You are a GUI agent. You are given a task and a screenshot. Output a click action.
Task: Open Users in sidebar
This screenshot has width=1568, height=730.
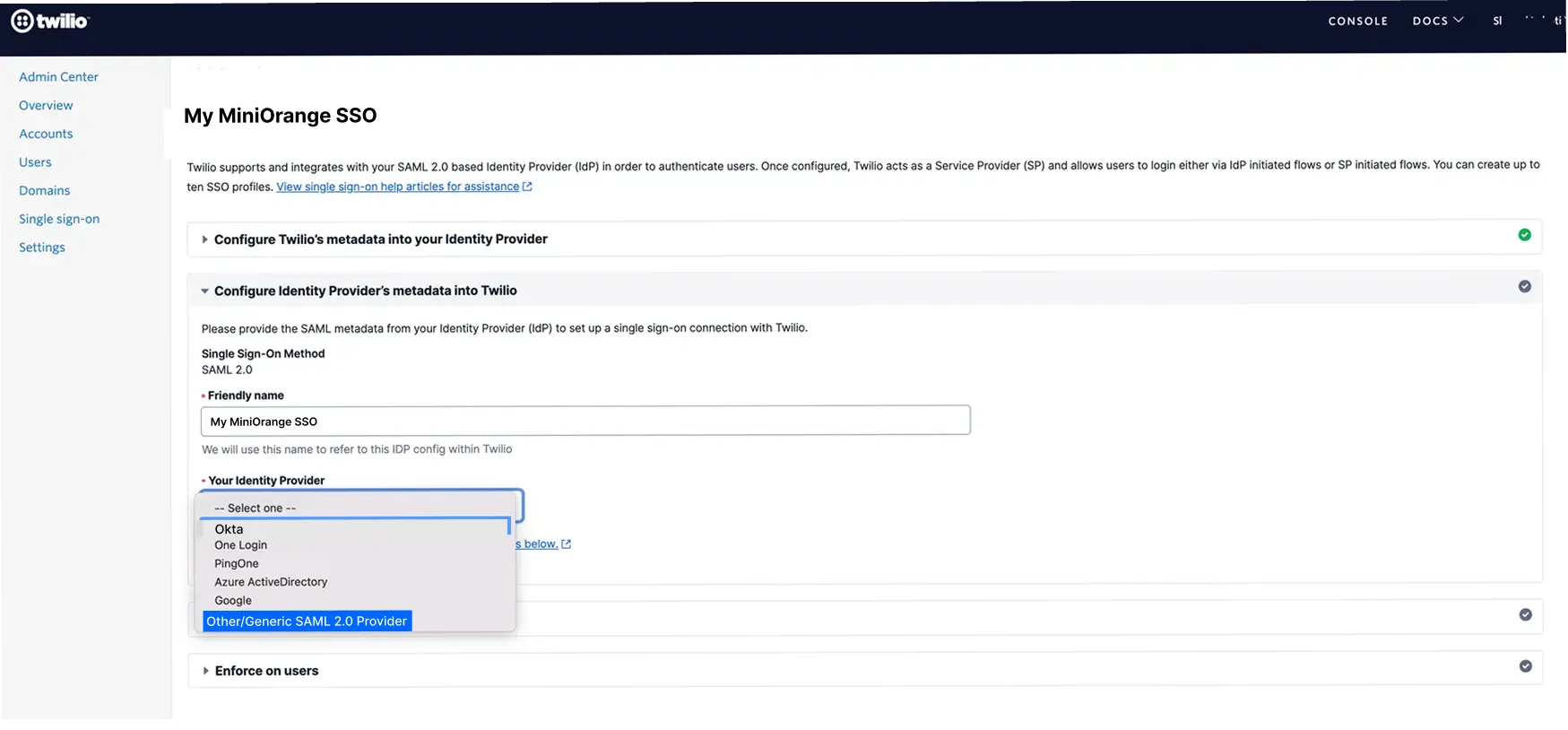35,162
